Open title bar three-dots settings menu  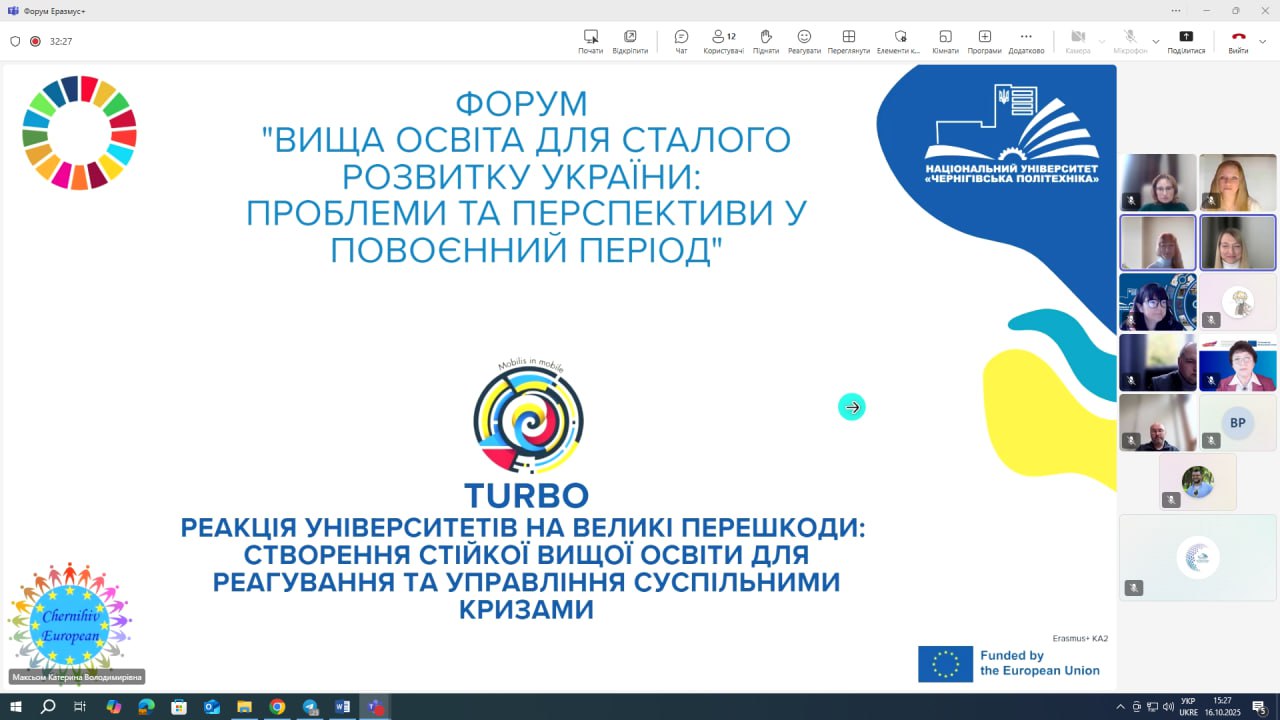click(1176, 10)
